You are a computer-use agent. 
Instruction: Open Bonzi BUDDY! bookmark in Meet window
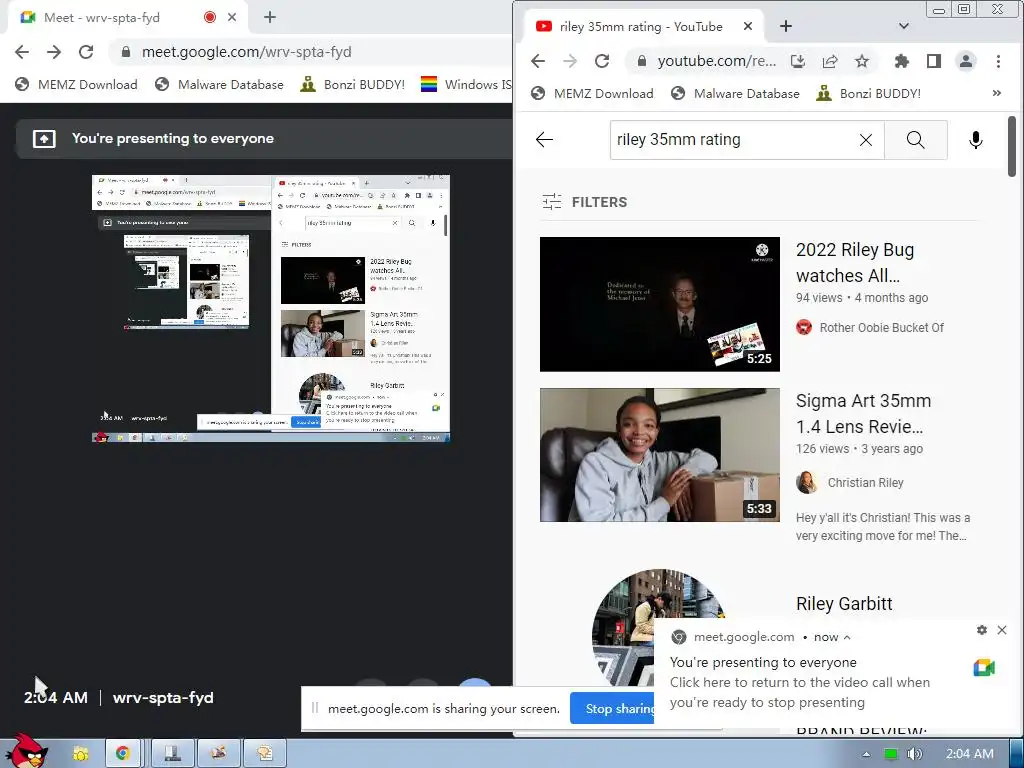353,84
